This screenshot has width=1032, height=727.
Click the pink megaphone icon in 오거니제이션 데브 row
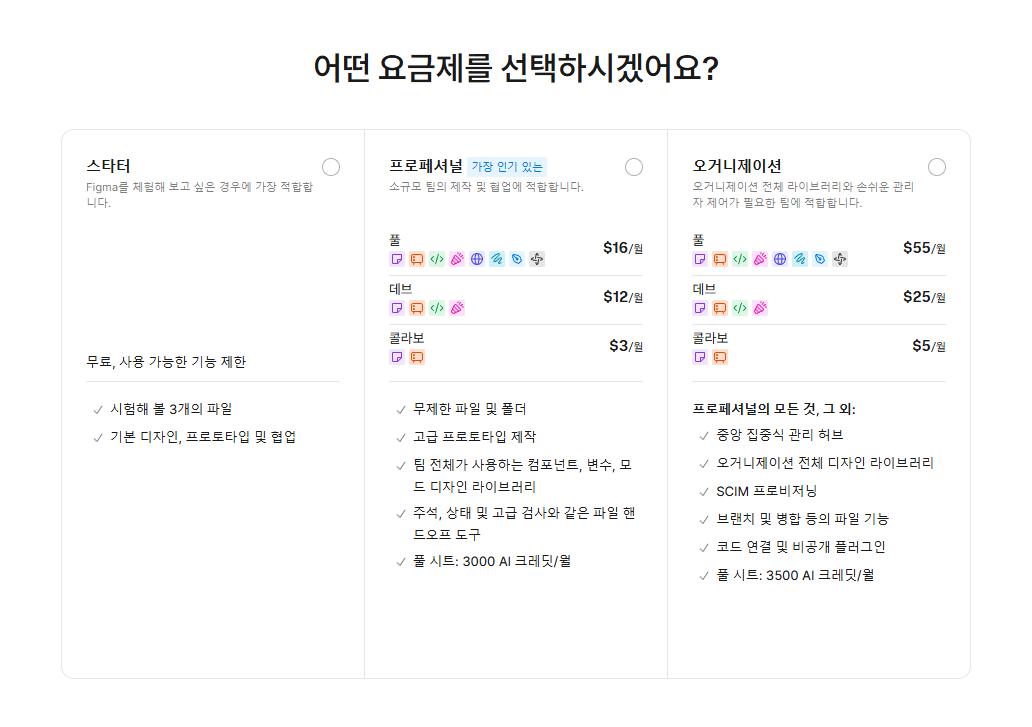[760, 308]
